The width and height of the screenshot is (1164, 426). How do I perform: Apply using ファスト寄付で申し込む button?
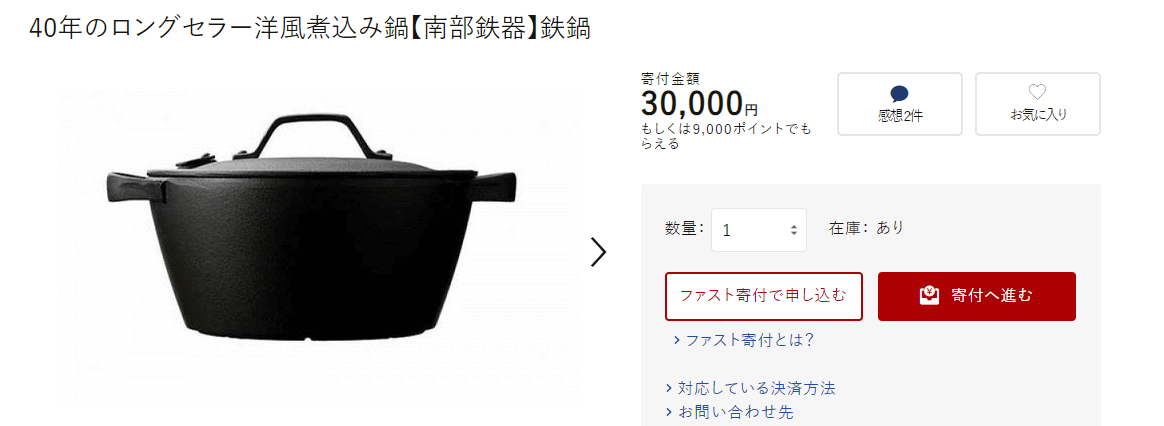[x=764, y=296]
